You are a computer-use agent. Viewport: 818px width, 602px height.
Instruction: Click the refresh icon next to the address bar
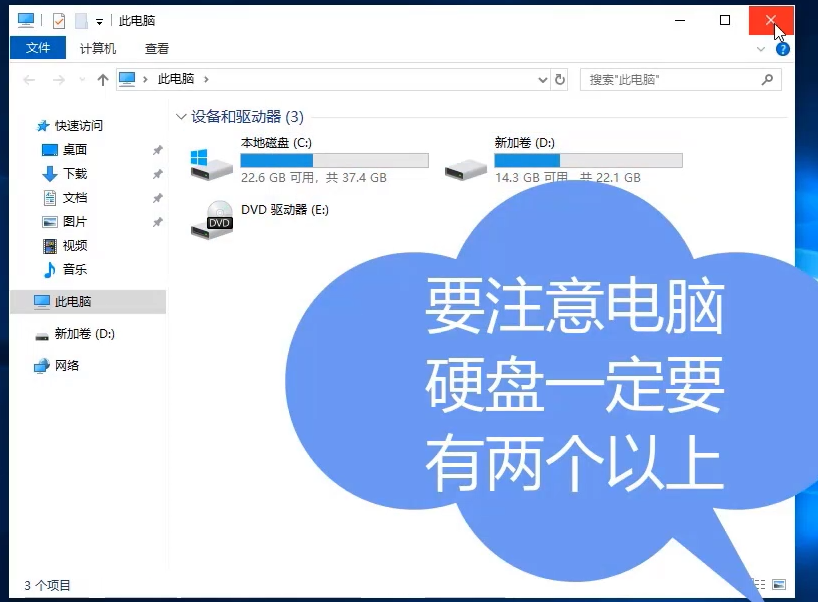pyautogui.click(x=560, y=79)
